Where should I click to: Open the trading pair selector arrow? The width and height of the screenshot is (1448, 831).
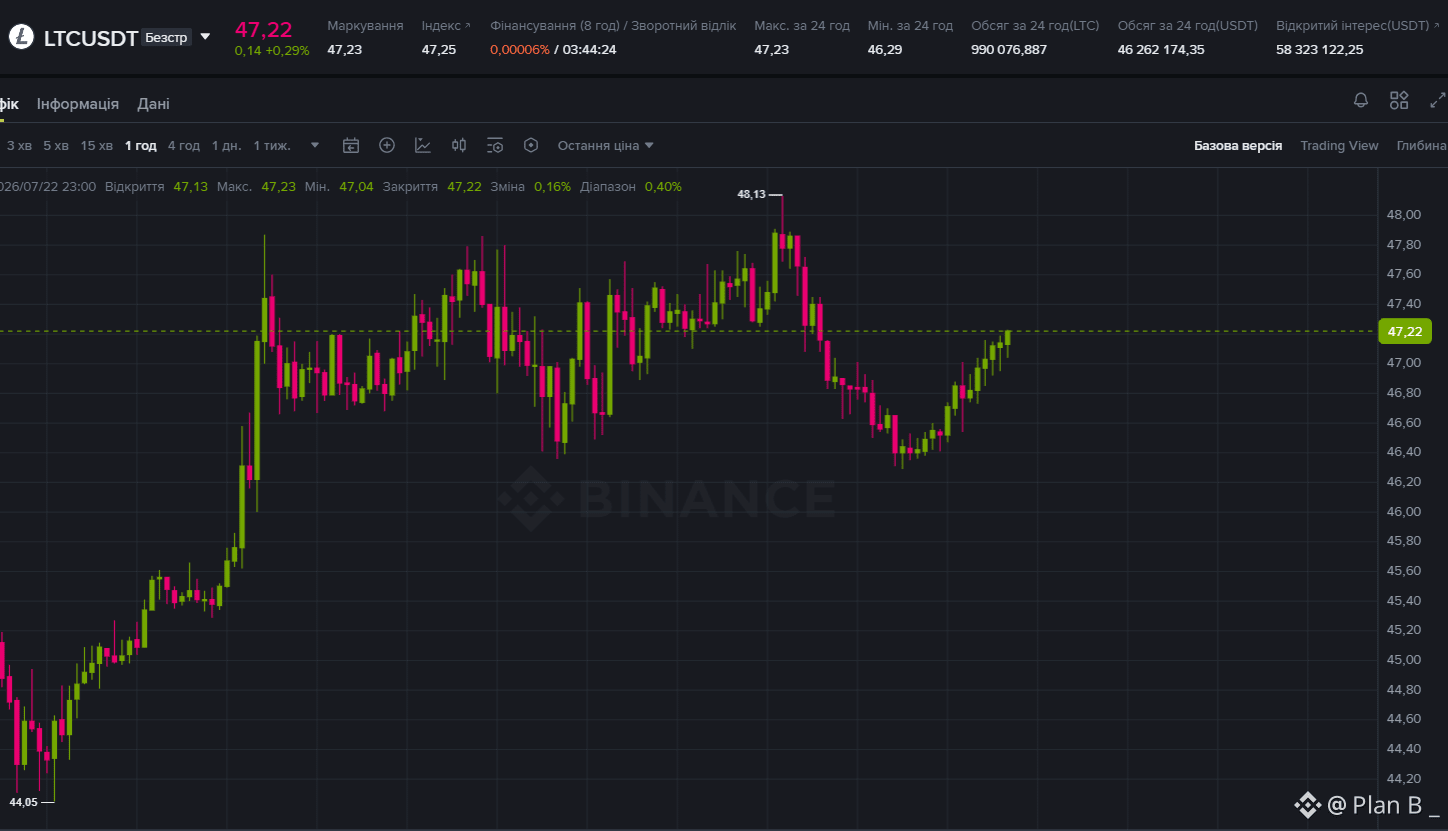205,38
